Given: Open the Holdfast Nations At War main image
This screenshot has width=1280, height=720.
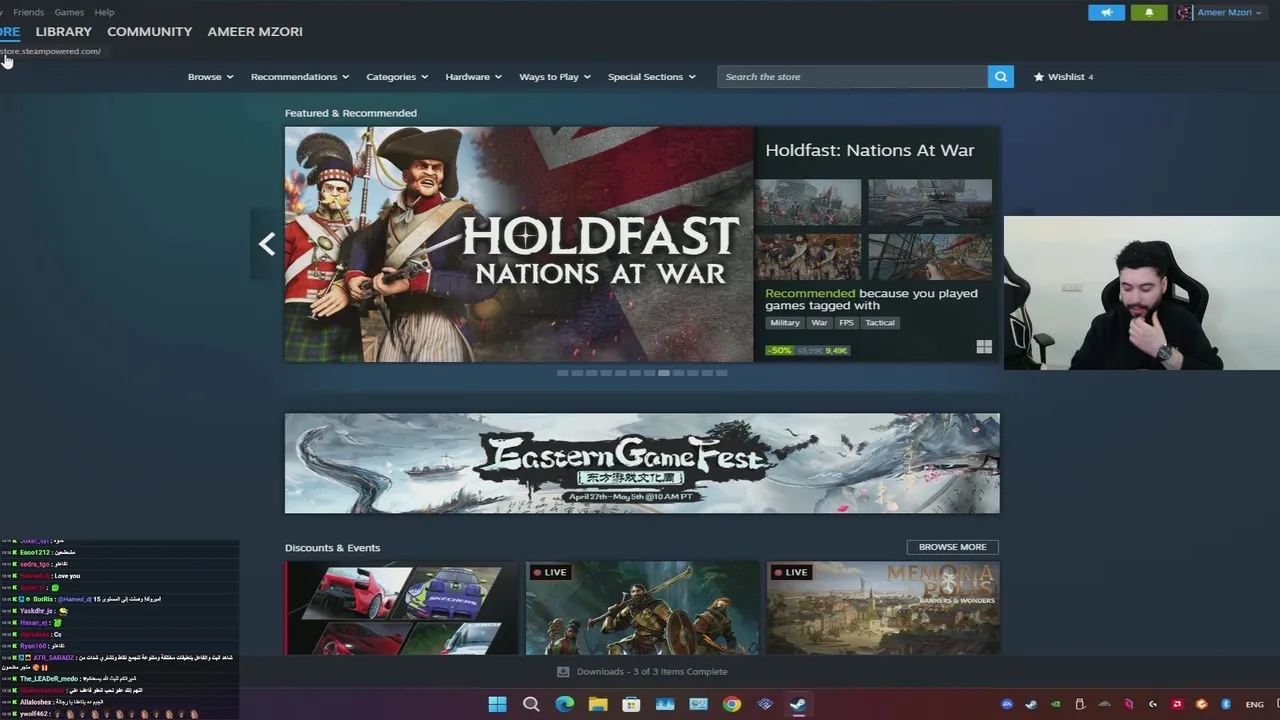Looking at the screenshot, I should click(x=519, y=244).
